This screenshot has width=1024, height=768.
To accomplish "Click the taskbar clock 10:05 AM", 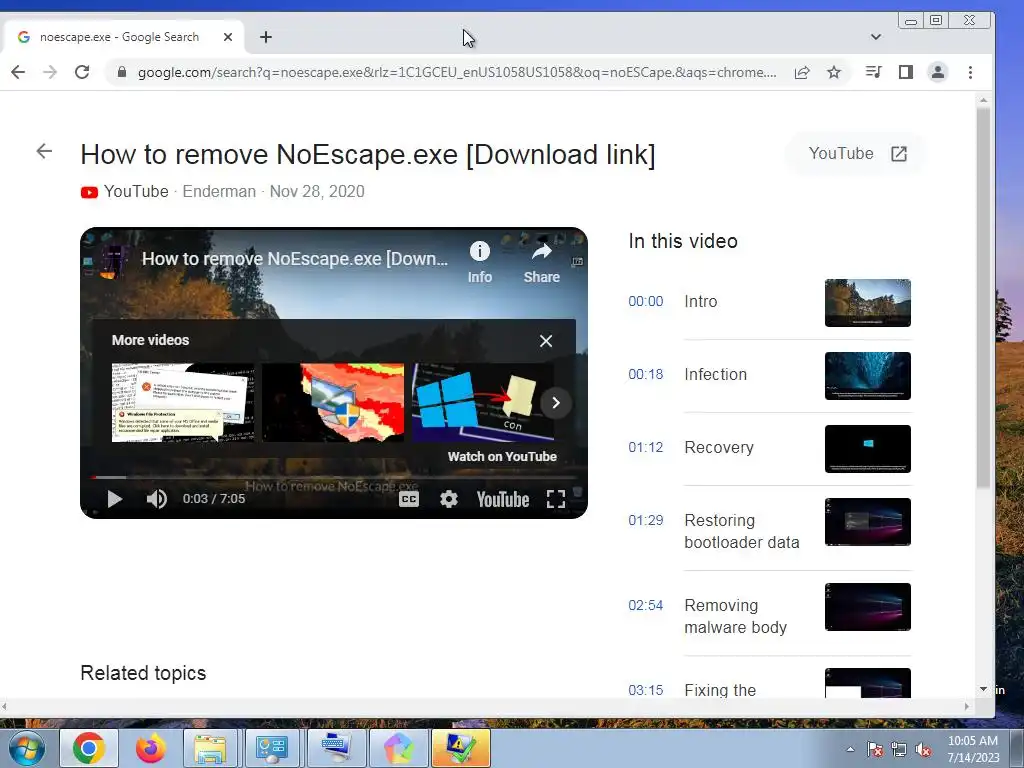I will coord(973,749).
